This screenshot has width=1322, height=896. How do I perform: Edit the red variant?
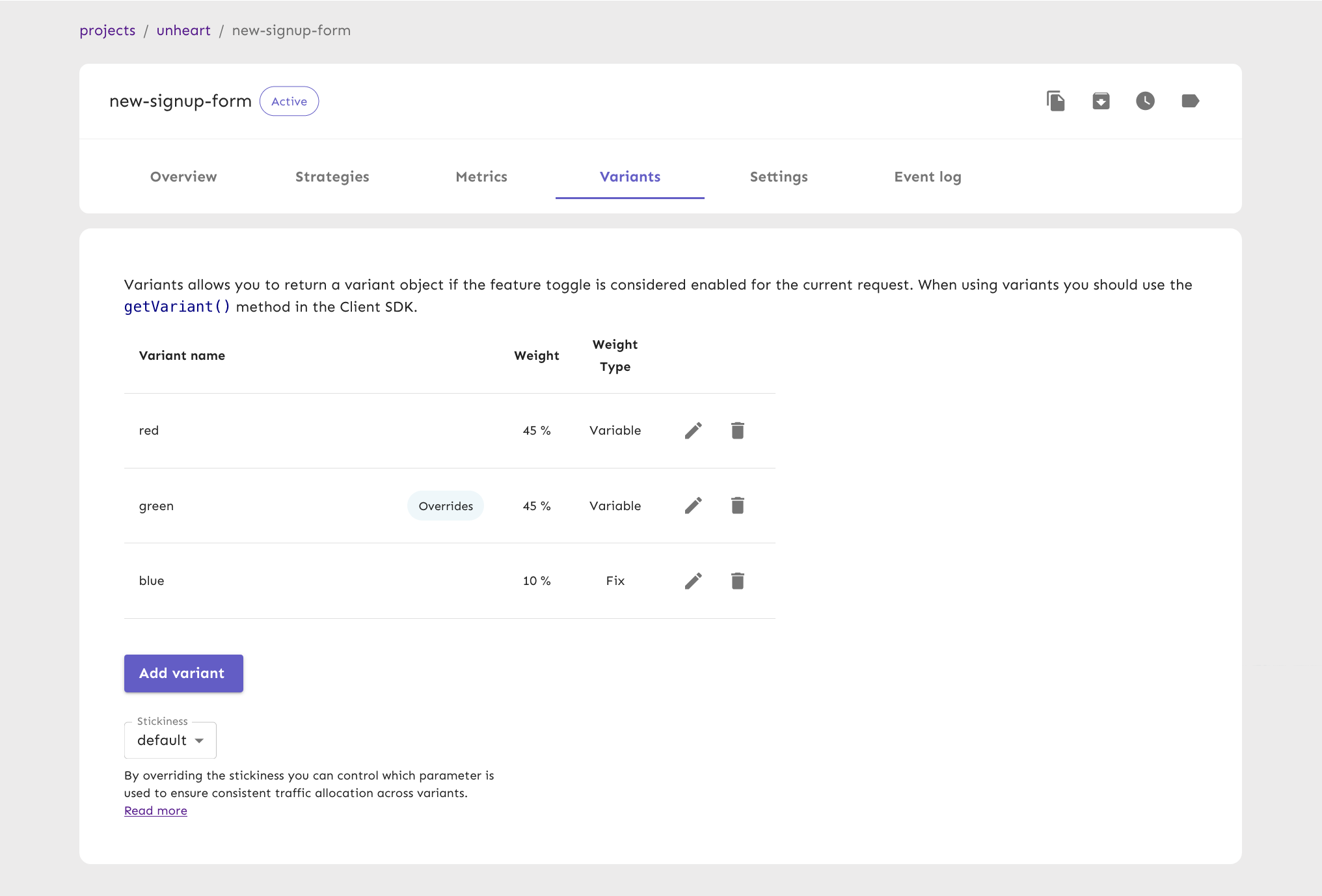coord(694,430)
